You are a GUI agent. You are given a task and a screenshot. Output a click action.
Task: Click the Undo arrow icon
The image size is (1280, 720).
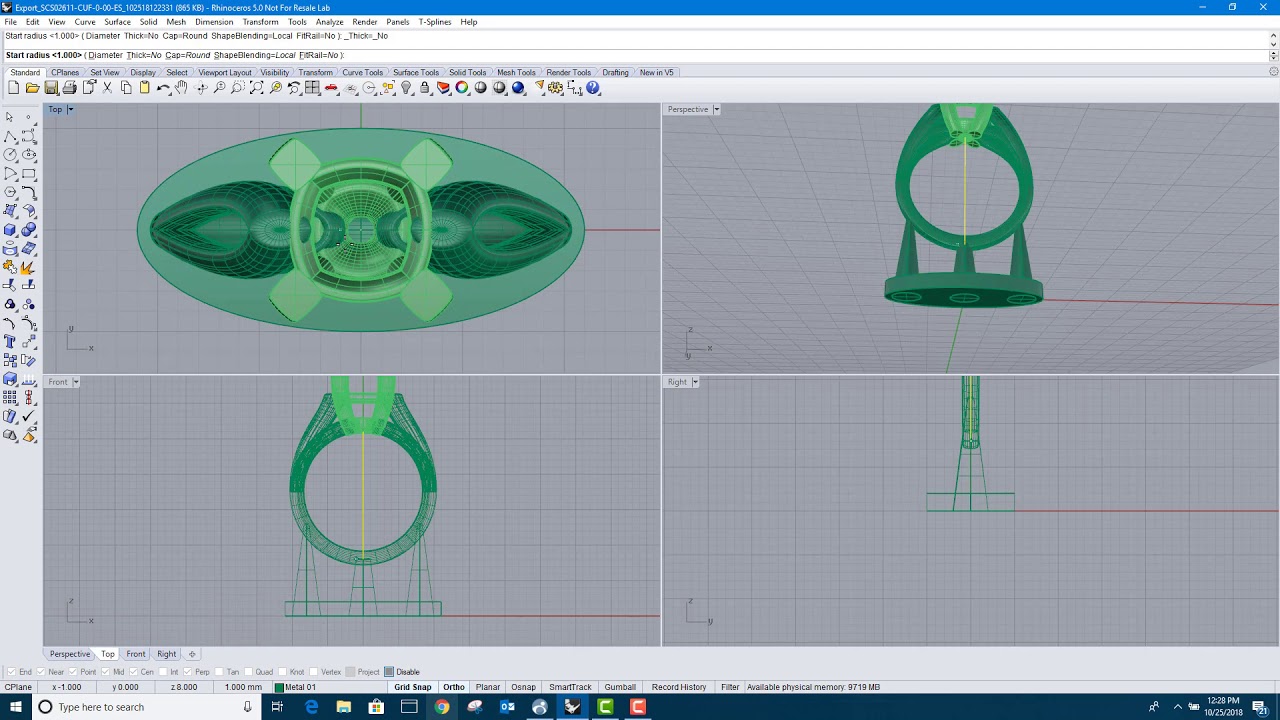pos(163,88)
